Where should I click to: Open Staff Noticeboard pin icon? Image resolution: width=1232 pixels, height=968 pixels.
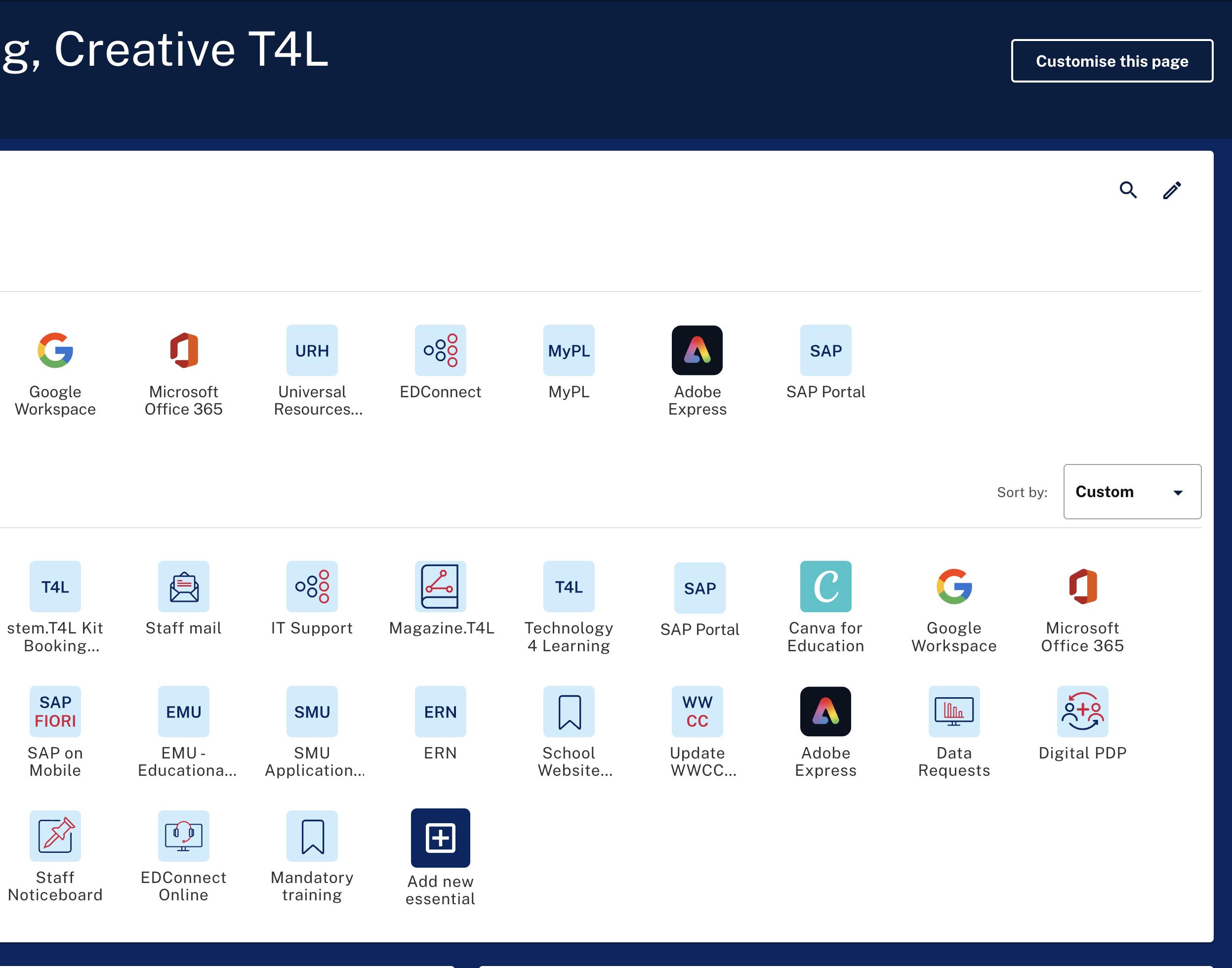[55, 836]
